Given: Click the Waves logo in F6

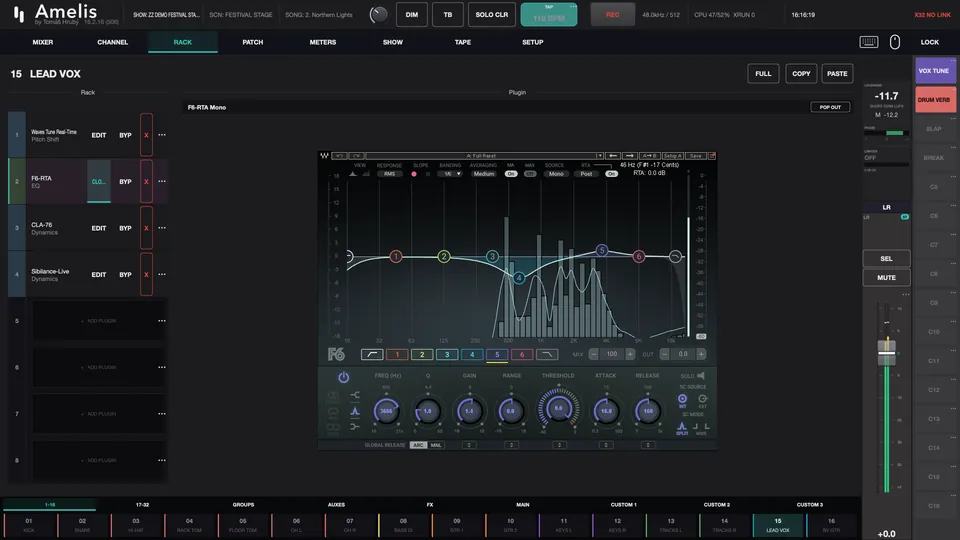Looking at the screenshot, I should point(324,156).
